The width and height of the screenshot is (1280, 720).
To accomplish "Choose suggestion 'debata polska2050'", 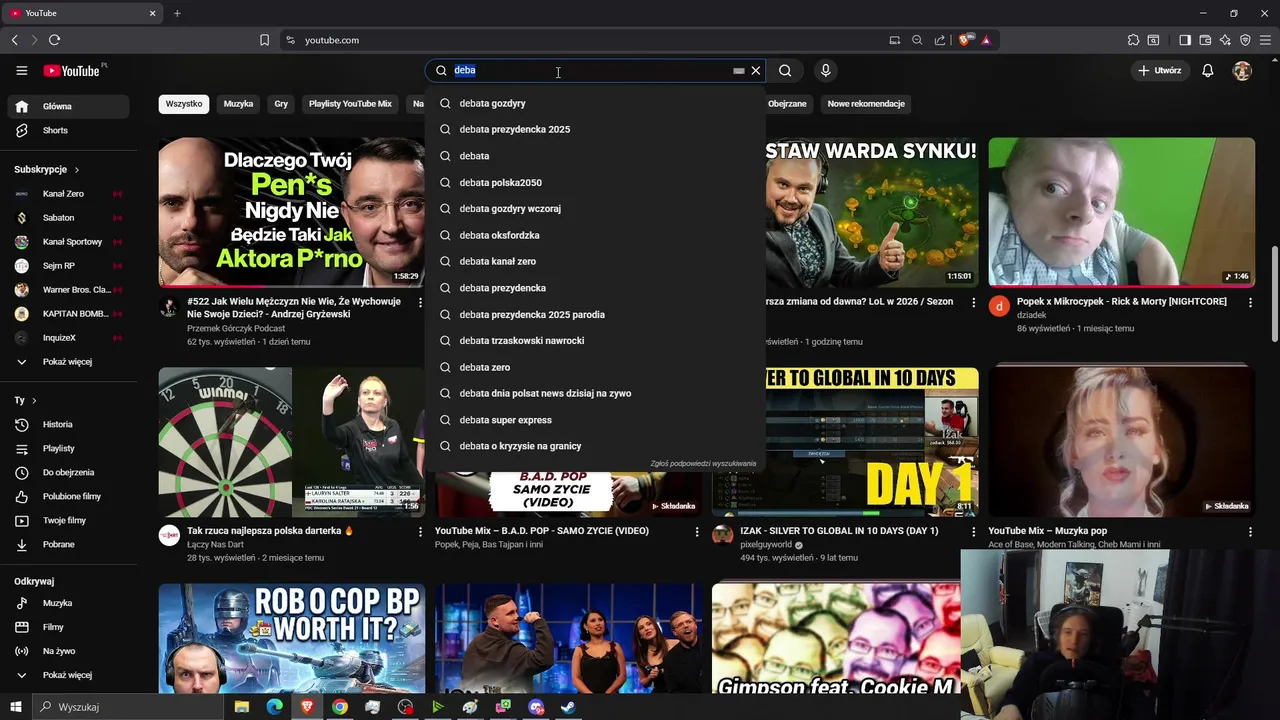I will click(595, 182).
